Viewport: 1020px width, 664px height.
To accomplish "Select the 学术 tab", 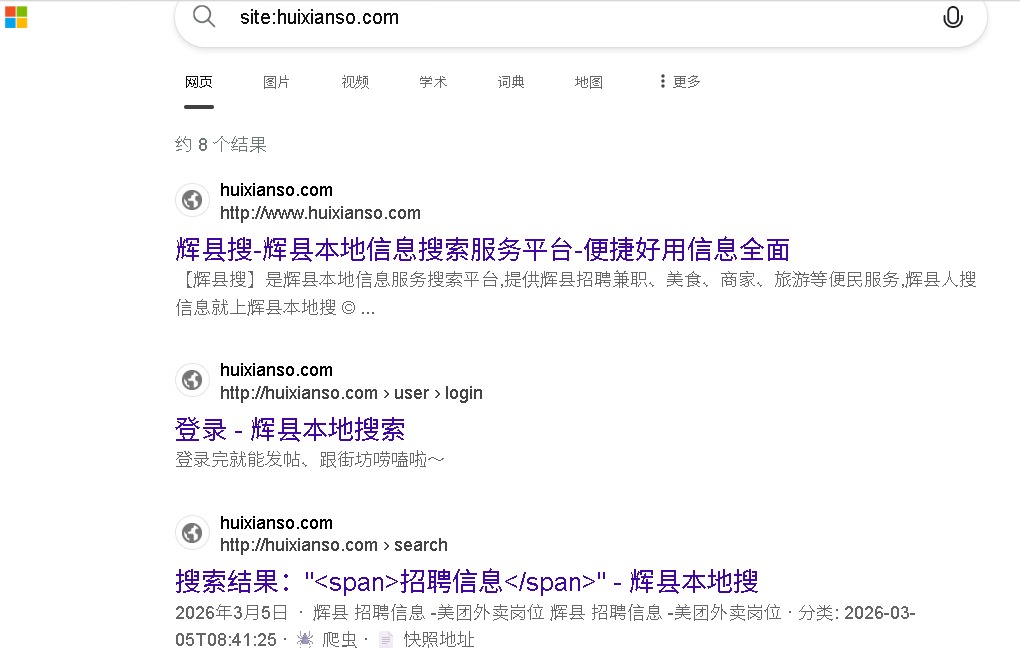I will point(432,81).
